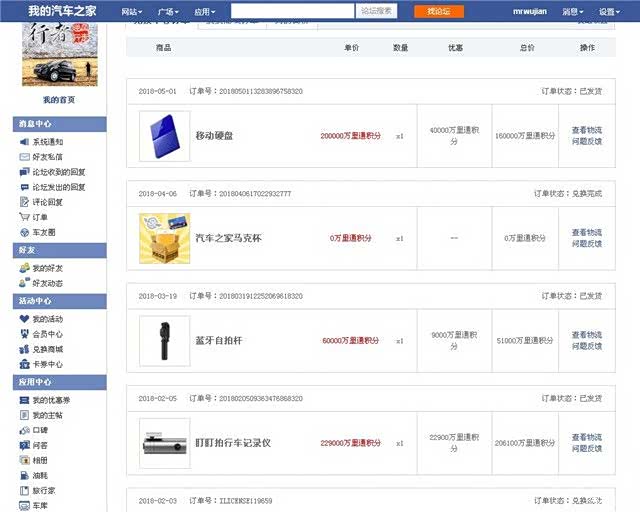
Task: Click the order date 2018-03-19
Action: [158, 296]
